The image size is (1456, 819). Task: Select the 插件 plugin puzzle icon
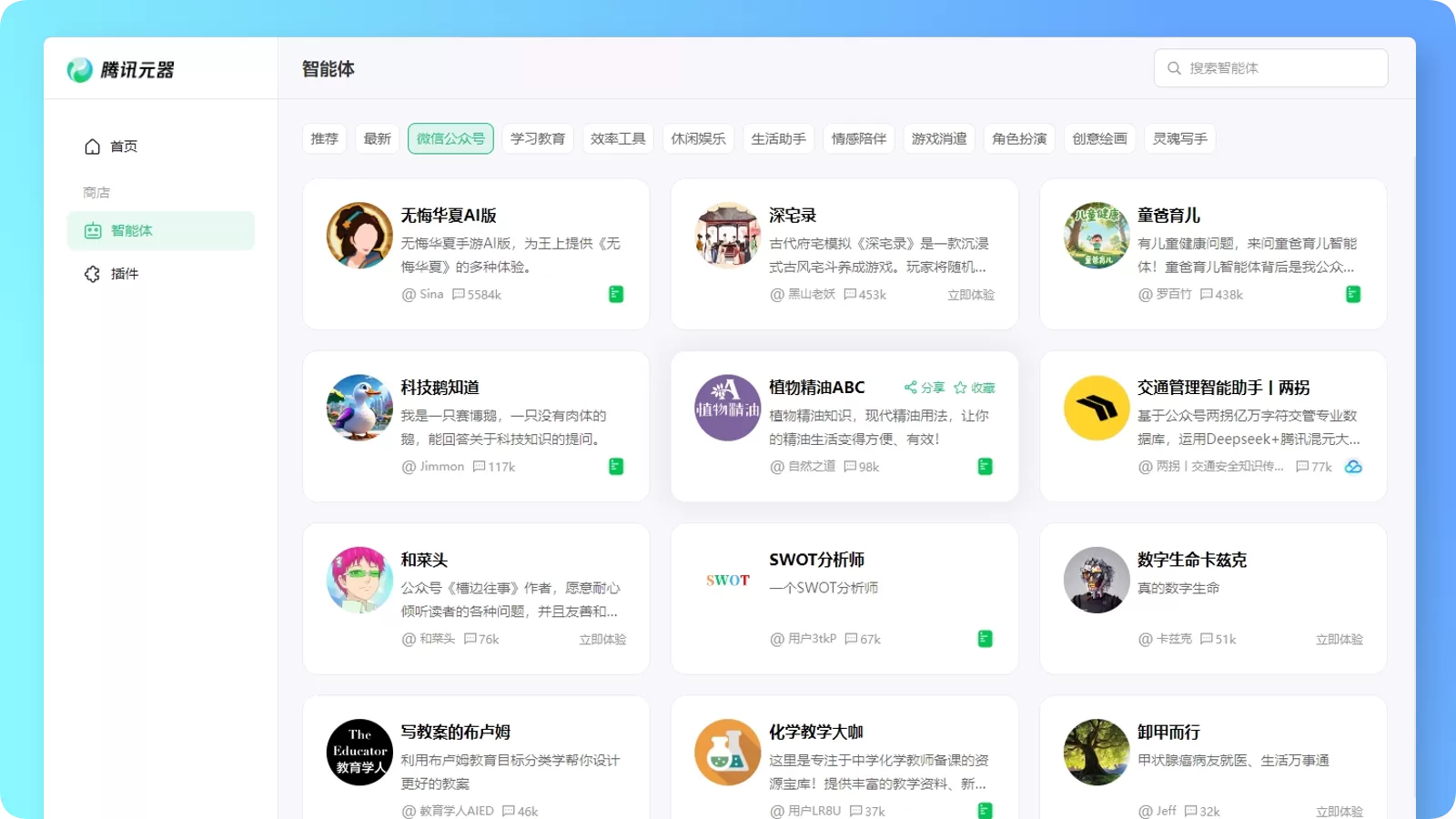[92, 274]
